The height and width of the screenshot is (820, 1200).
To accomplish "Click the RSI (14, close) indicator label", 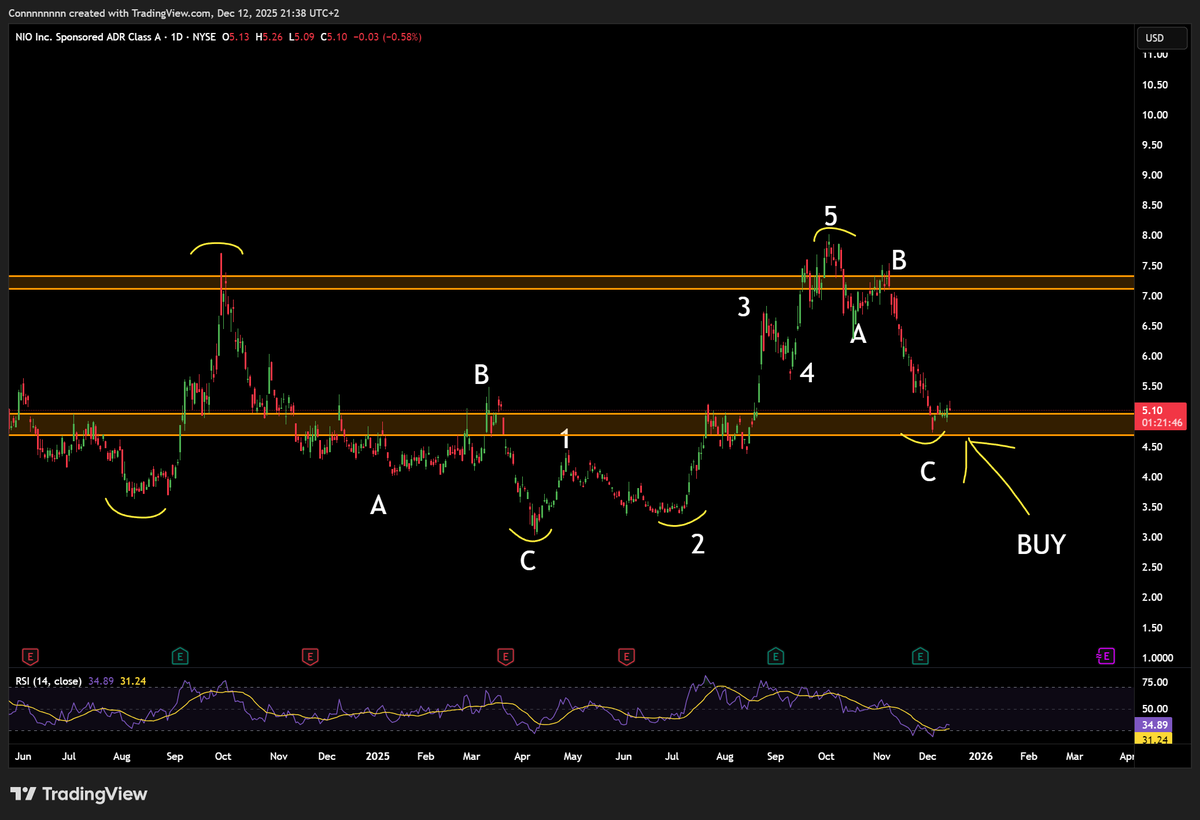I will tap(50, 681).
